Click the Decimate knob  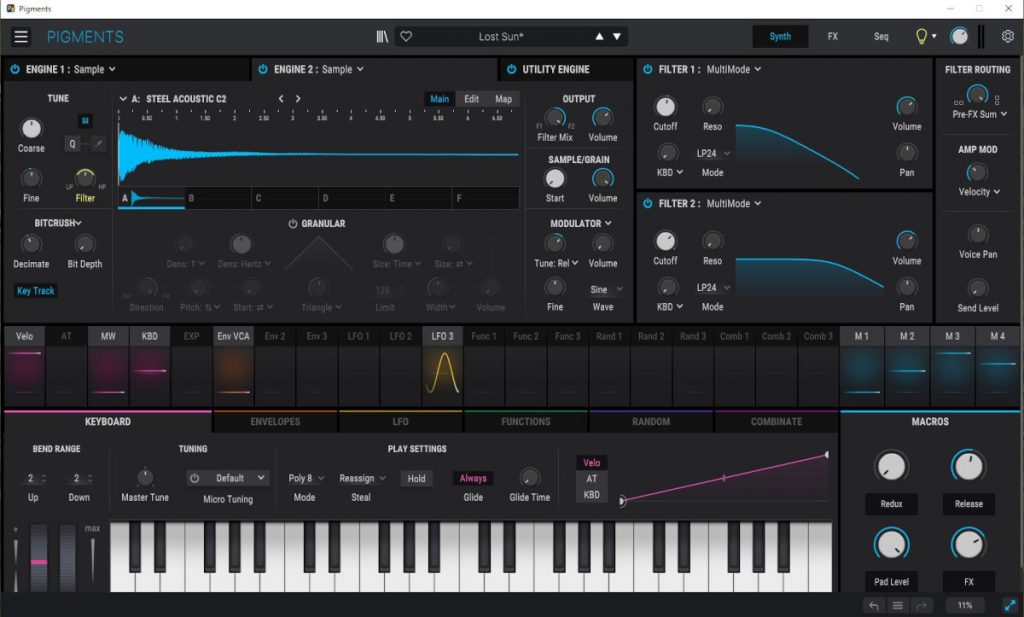pyautogui.click(x=31, y=244)
